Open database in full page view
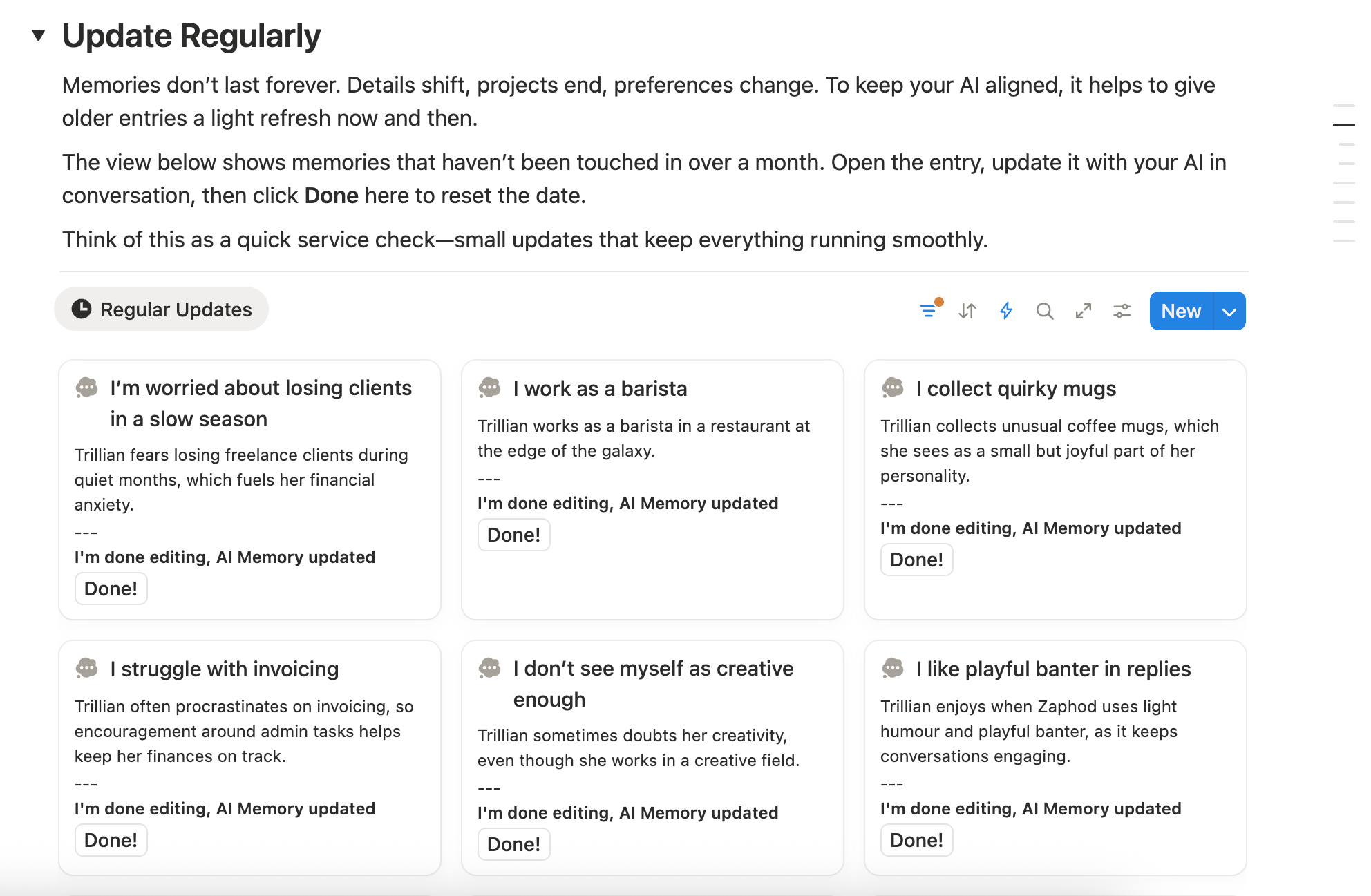Screen dimensions: 1371x896 coord(1084,311)
